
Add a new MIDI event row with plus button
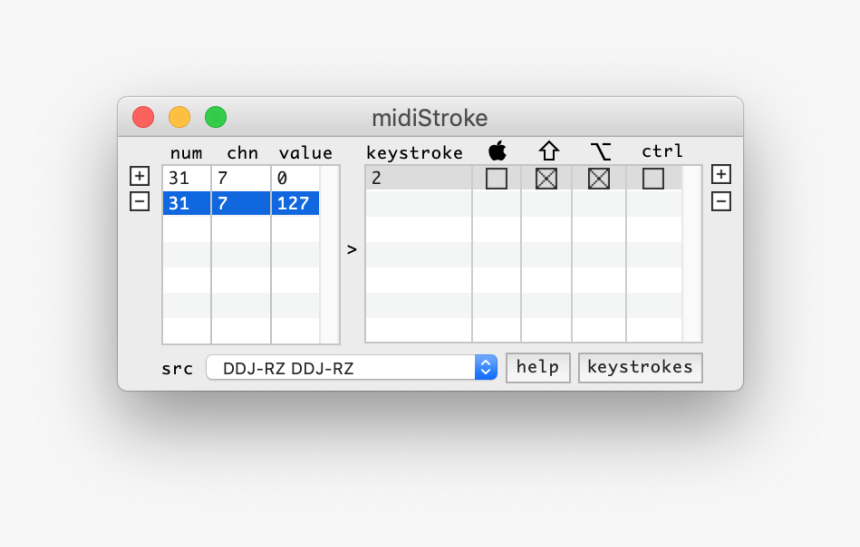point(140,176)
